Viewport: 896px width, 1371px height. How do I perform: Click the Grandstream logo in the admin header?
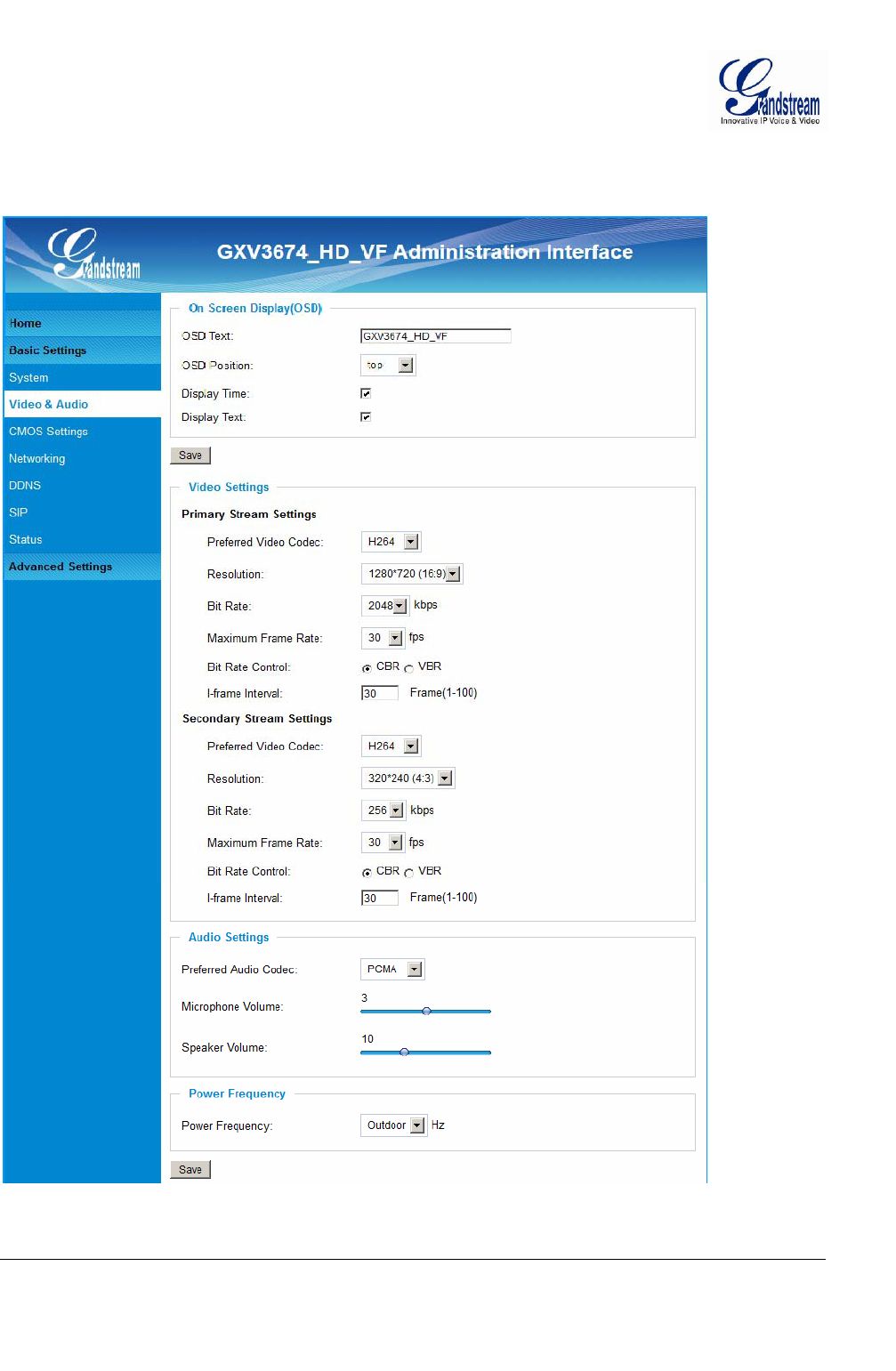(x=94, y=254)
